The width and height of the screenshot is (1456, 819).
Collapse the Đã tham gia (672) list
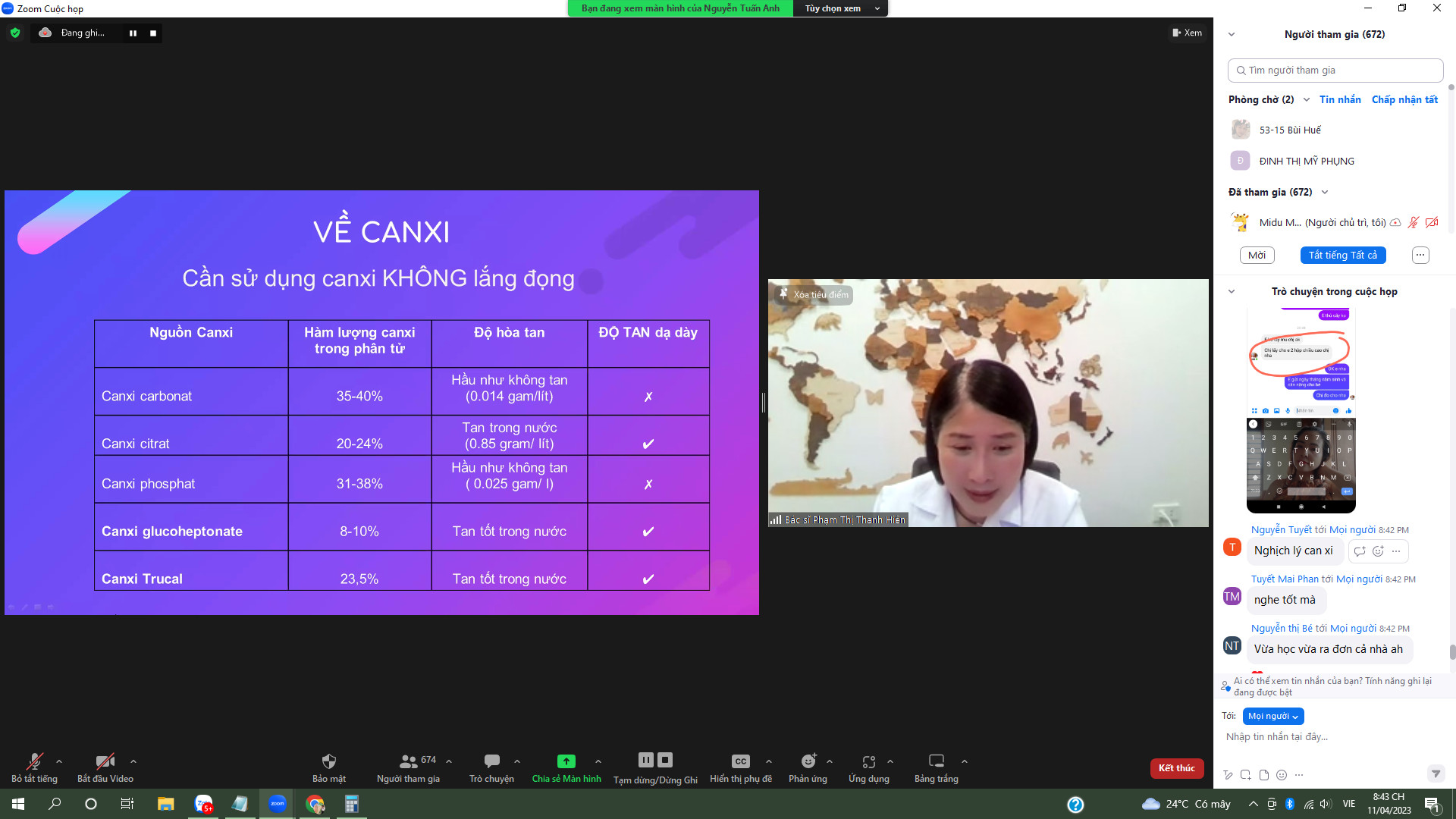tap(1325, 193)
